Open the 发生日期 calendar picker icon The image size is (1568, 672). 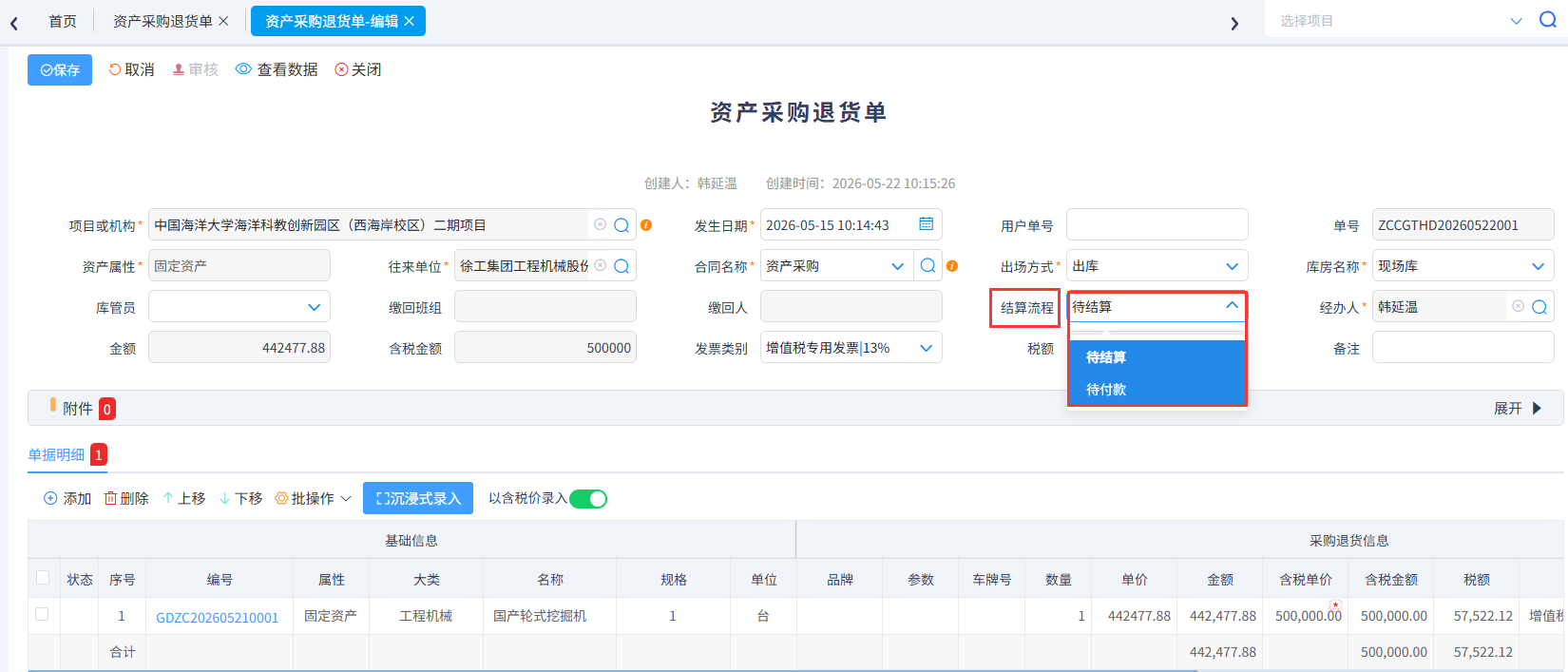[926, 224]
